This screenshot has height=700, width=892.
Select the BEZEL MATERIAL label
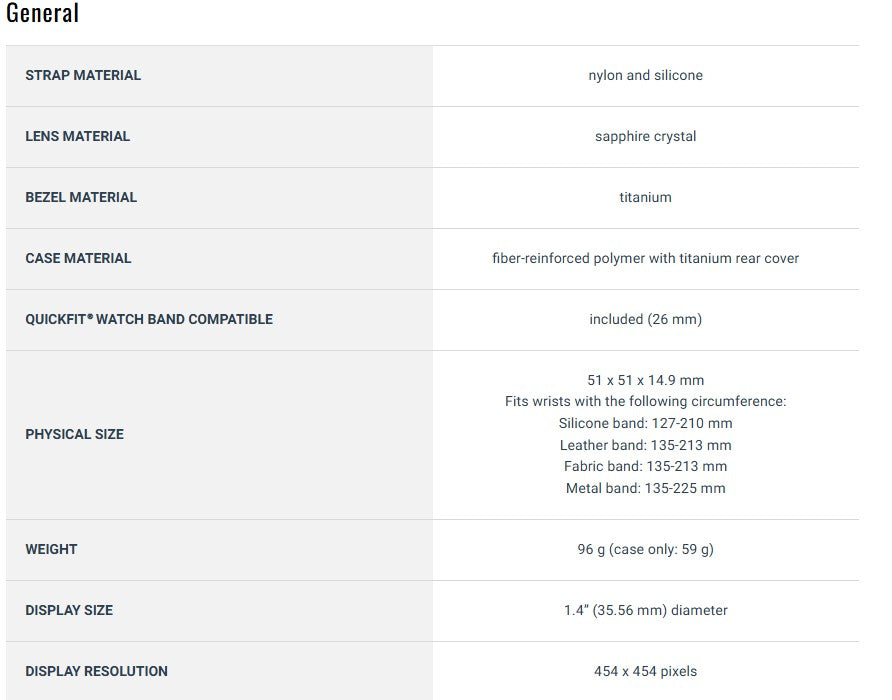point(81,197)
